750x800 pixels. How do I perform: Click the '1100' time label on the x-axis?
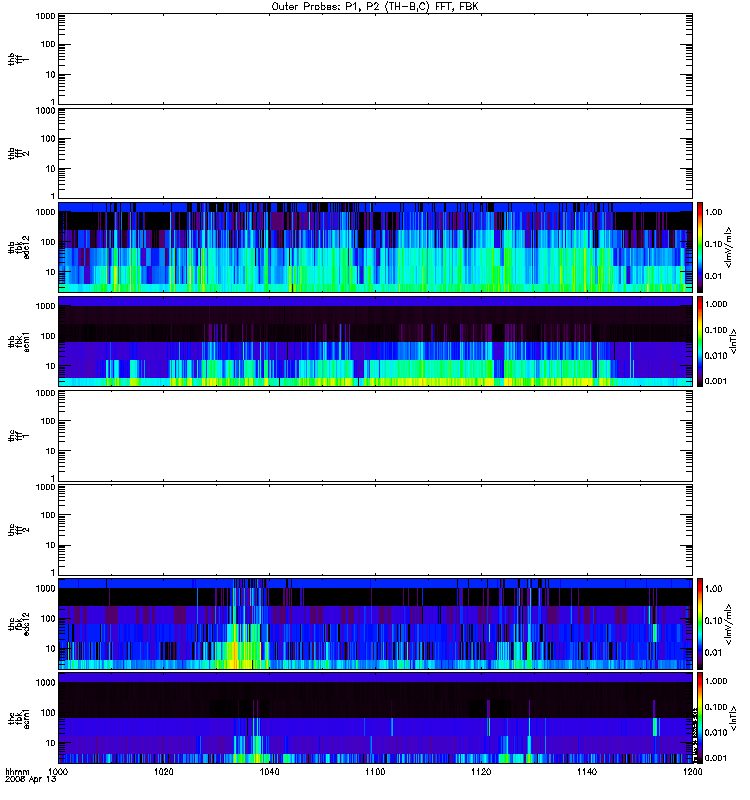(x=375, y=771)
